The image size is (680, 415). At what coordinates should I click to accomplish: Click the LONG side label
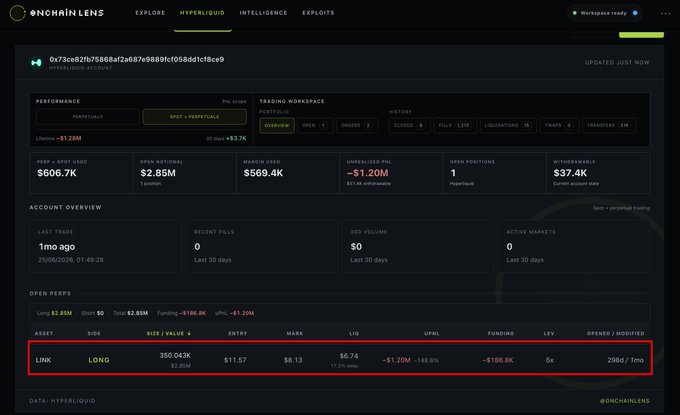pos(99,360)
